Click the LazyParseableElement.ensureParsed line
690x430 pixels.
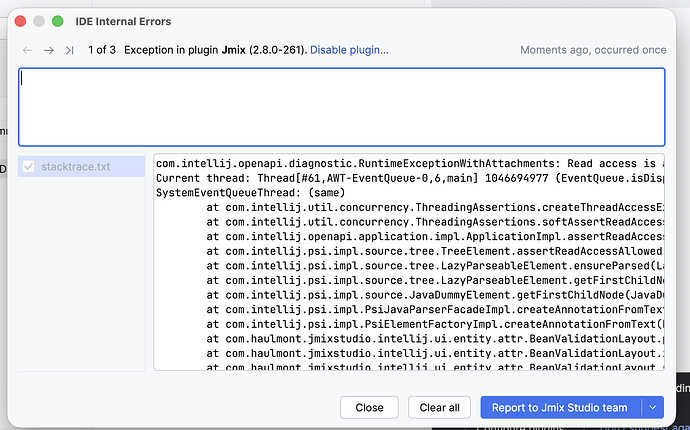[x=435, y=266]
